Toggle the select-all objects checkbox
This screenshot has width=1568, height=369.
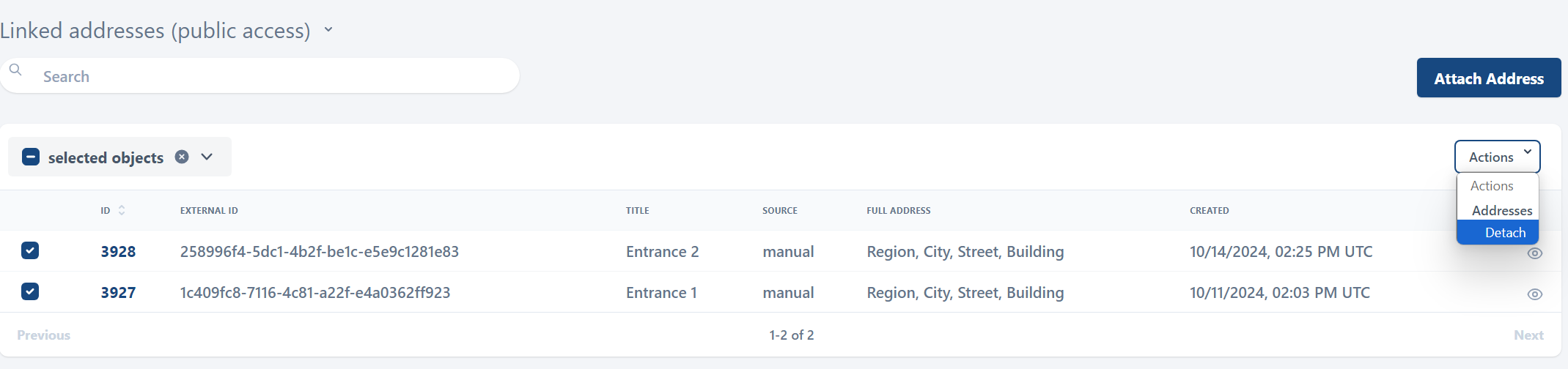31,157
